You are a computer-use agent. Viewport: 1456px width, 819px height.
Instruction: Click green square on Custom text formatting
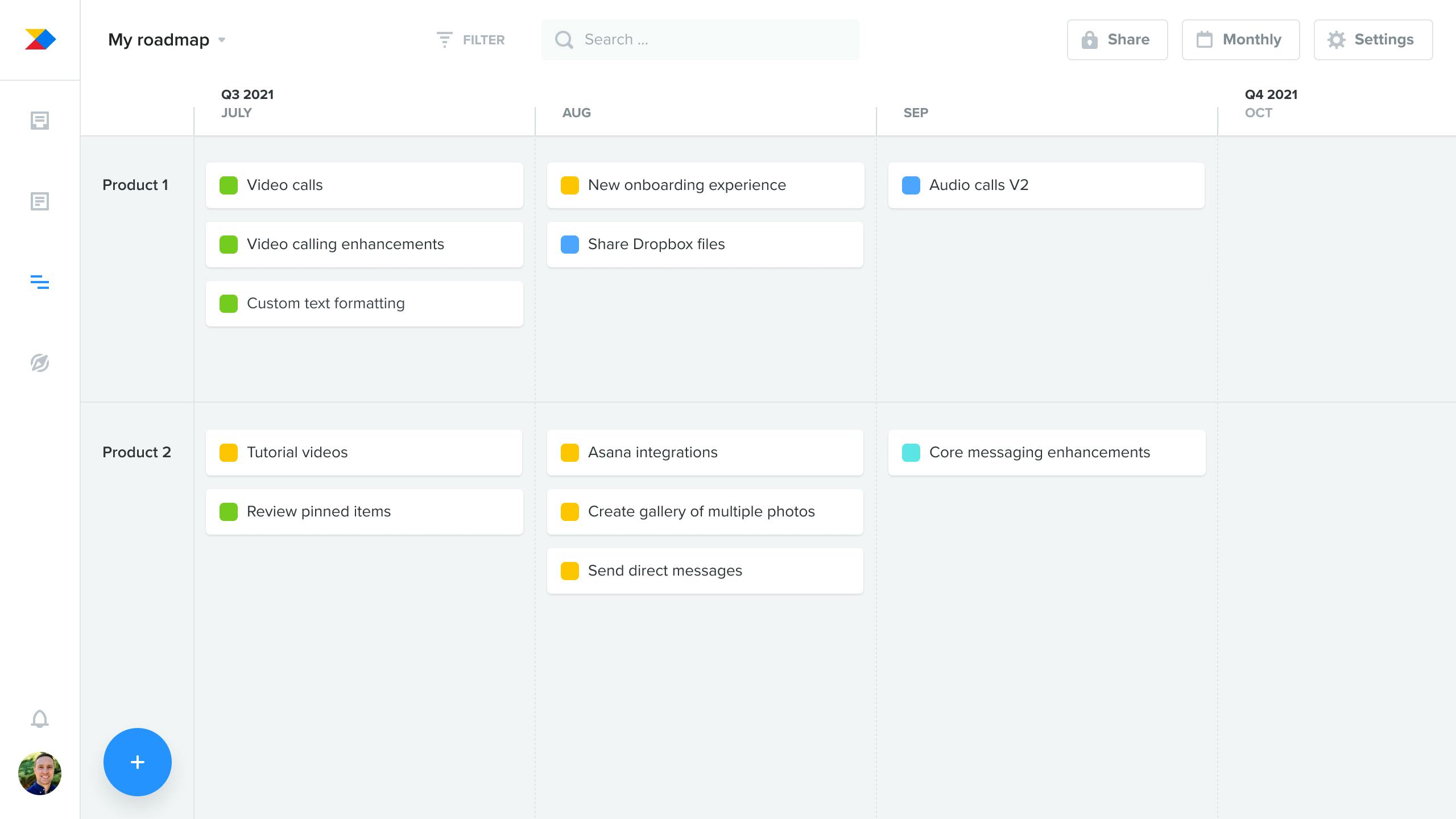click(x=229, y=304)
